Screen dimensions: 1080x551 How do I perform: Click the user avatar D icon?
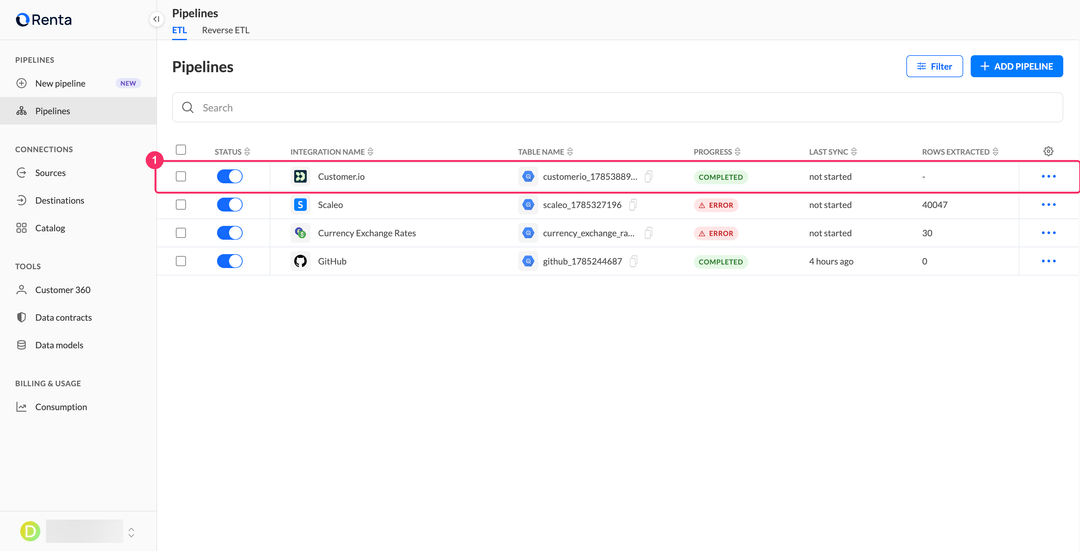pos(30,531)
